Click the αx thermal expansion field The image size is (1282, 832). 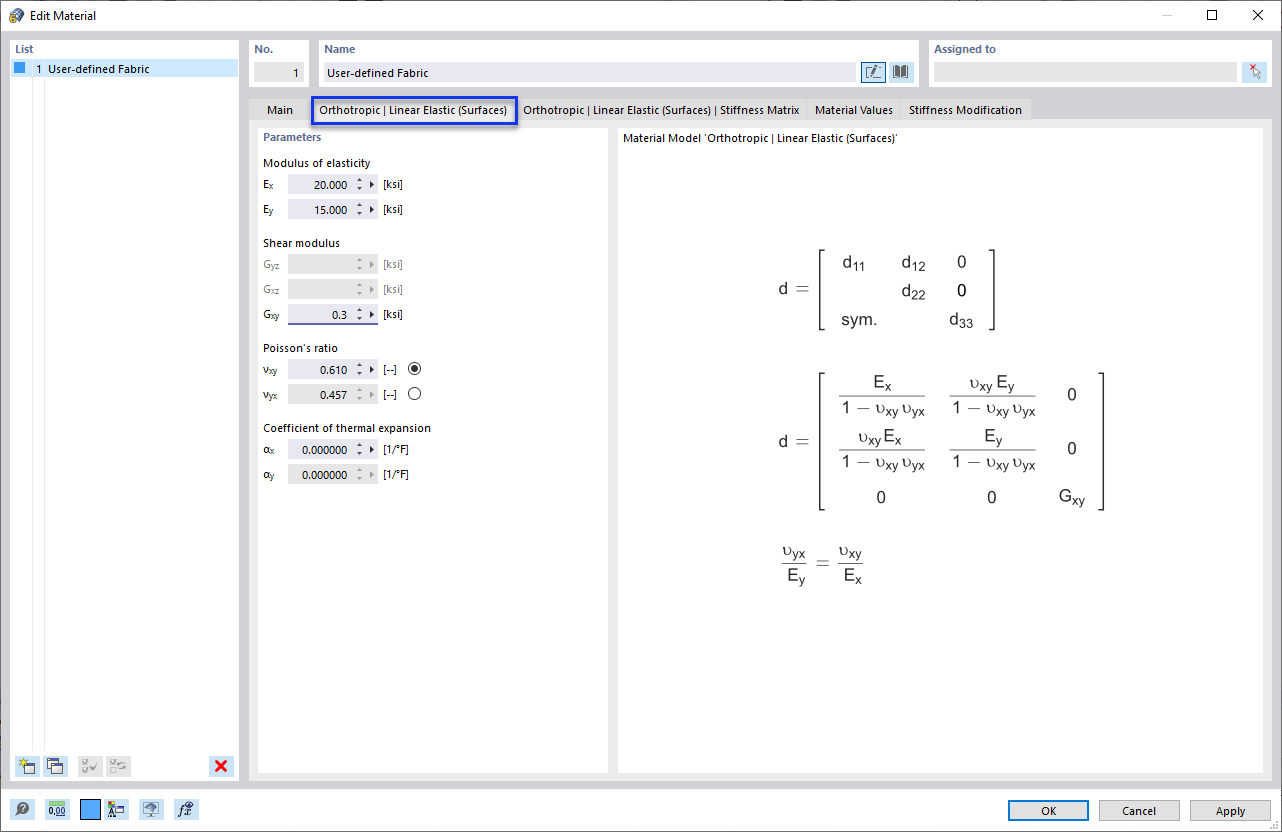pos(320,450)
